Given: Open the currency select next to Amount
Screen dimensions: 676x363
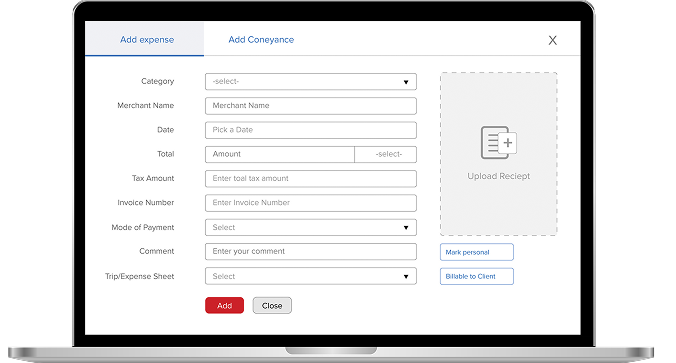Looking at the screenshot, I should pyautogui.click(x=386, y=154).
